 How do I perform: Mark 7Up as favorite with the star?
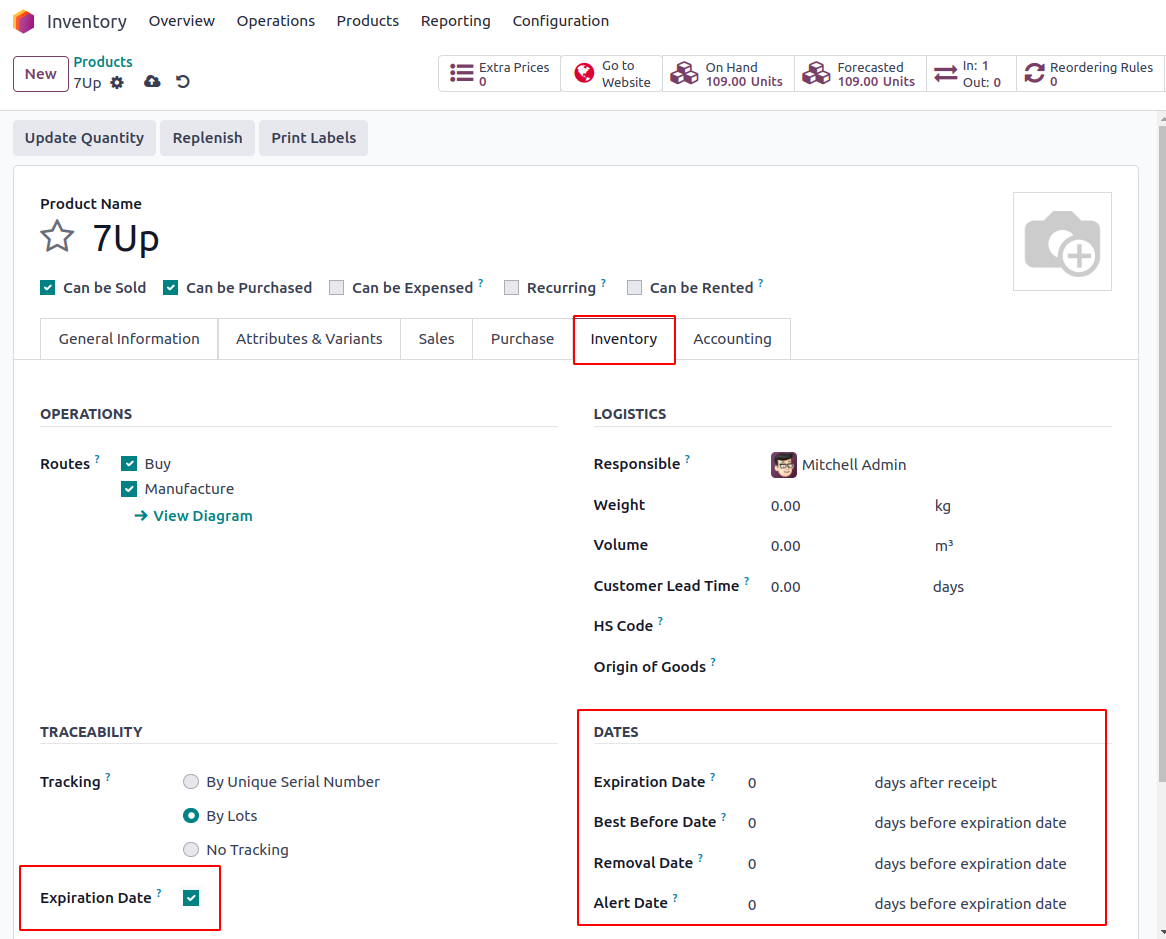tap(57, 237)
